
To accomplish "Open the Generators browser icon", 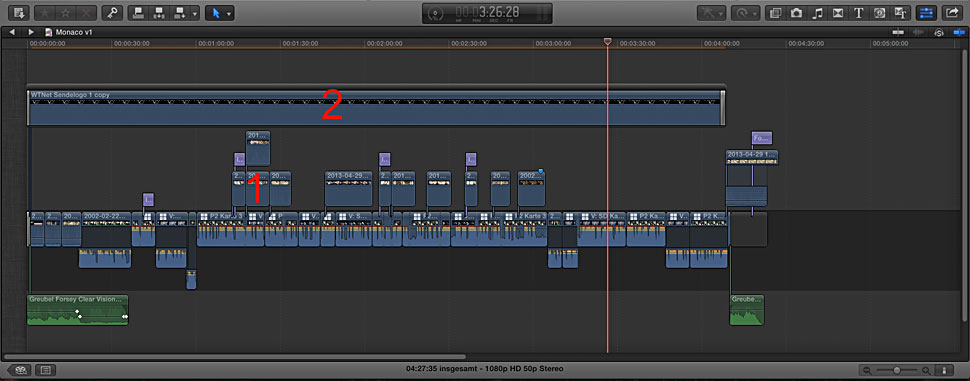I will [879, 12].
